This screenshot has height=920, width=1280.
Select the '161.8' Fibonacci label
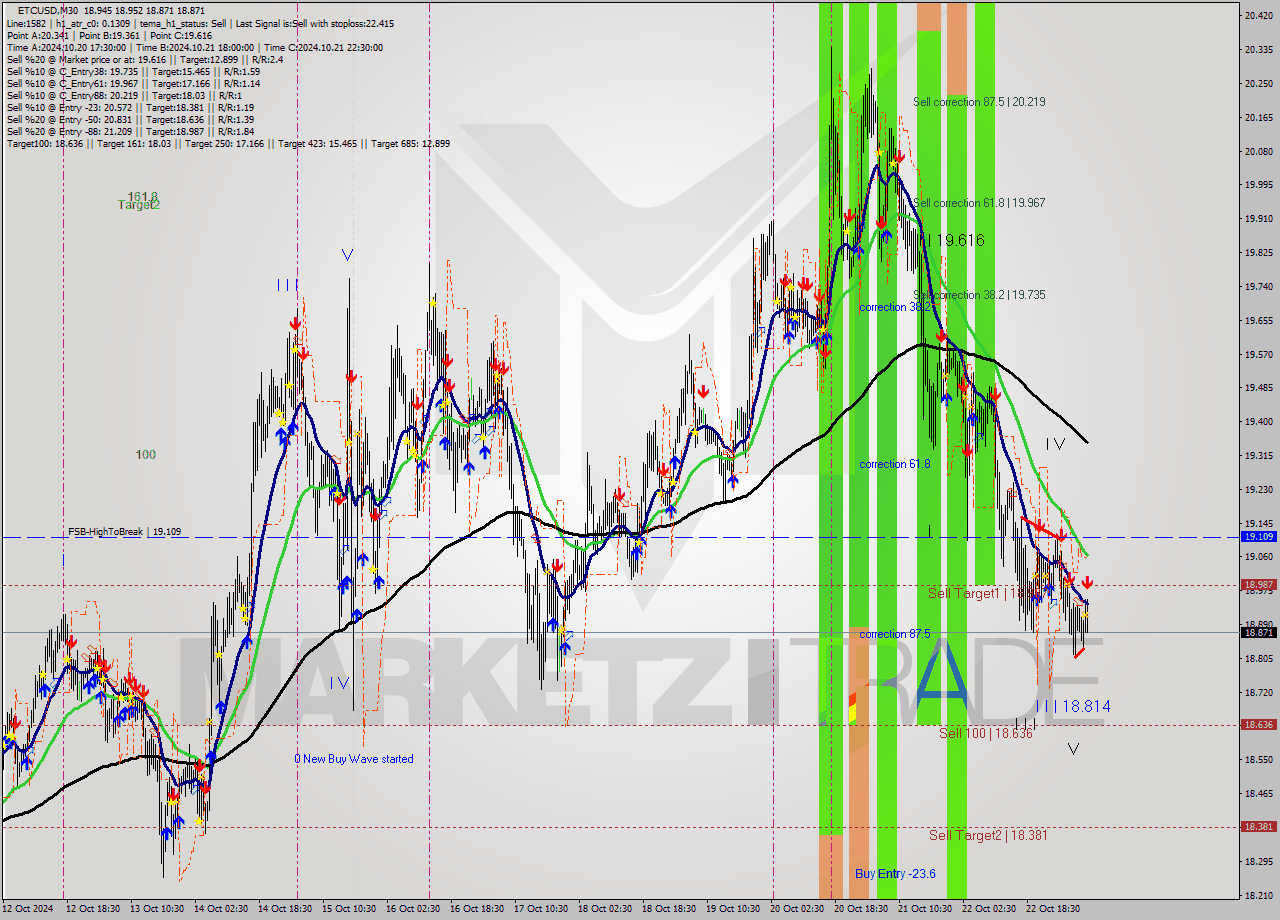pyautogui.click(x=142, y=196)
